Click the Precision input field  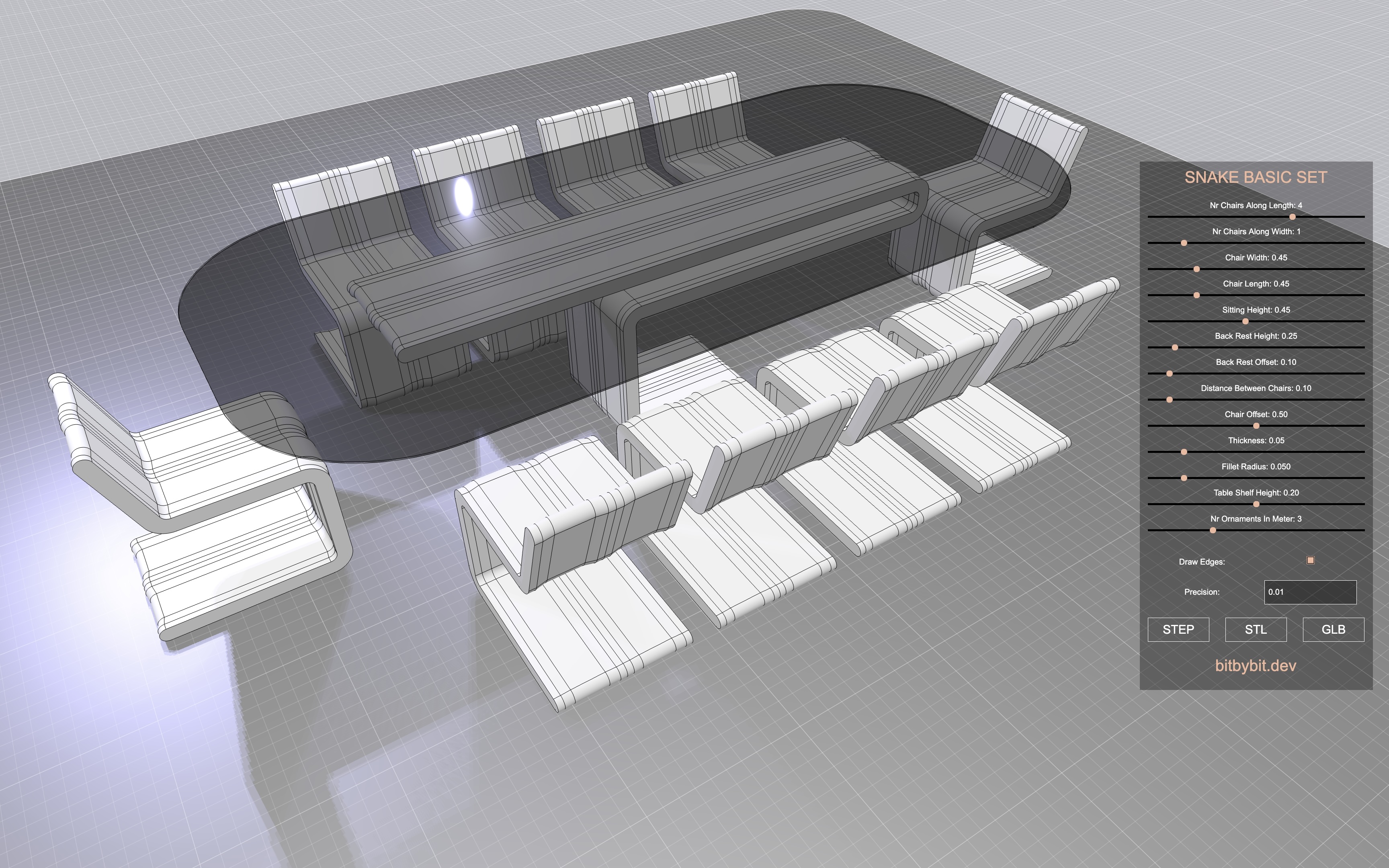pyautogui.click(x=1310, y=592)
